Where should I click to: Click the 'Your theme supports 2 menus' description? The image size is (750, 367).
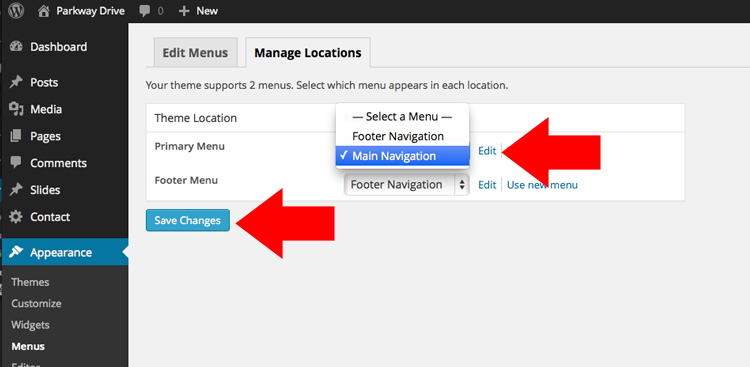[x=327, y=86]
